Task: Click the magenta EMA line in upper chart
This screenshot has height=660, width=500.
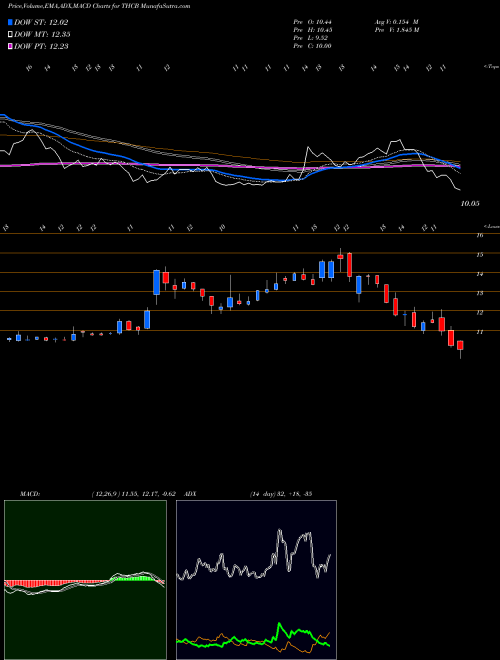Action: 229,166
